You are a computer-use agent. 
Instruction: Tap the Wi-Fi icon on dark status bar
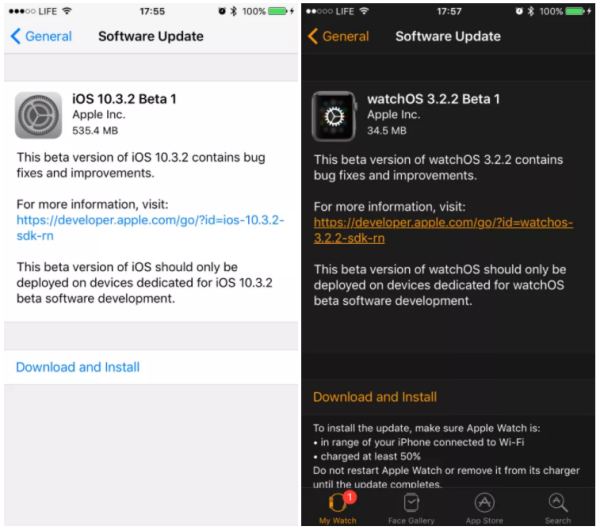pyautogui.click(x=365, y=11)
